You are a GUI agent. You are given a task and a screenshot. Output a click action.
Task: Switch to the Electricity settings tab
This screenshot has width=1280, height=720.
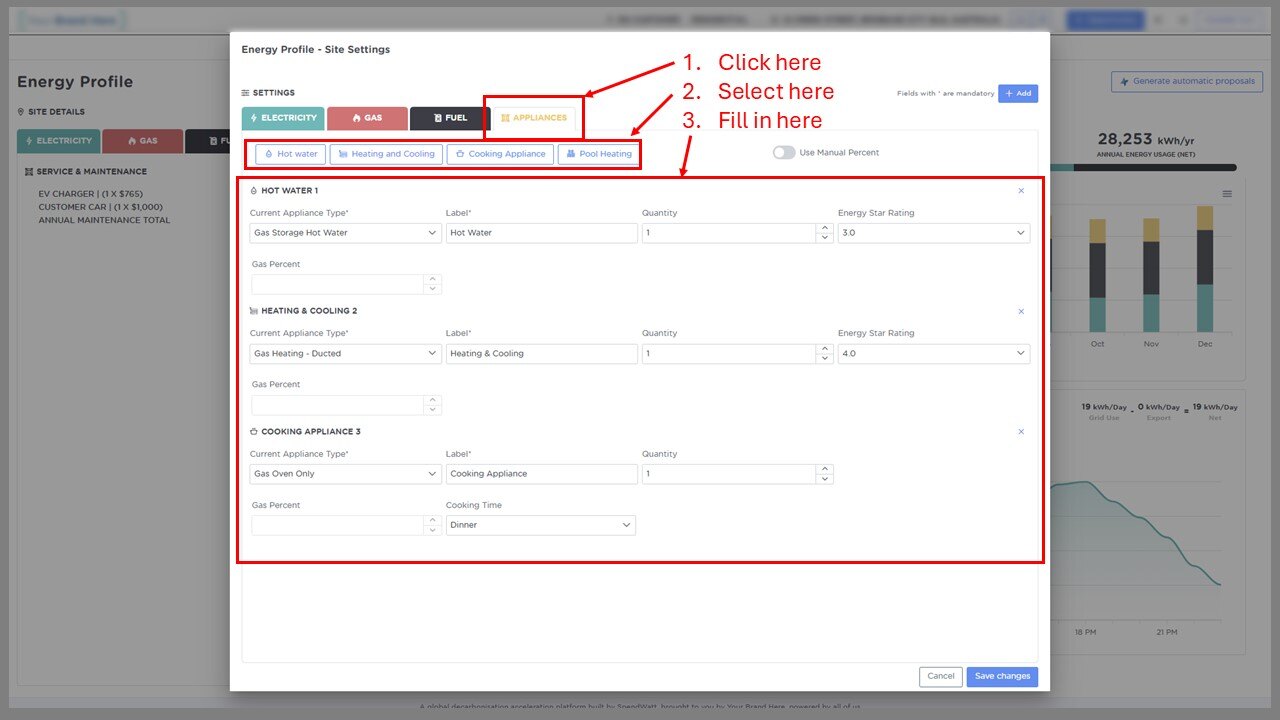coord(283,118)
